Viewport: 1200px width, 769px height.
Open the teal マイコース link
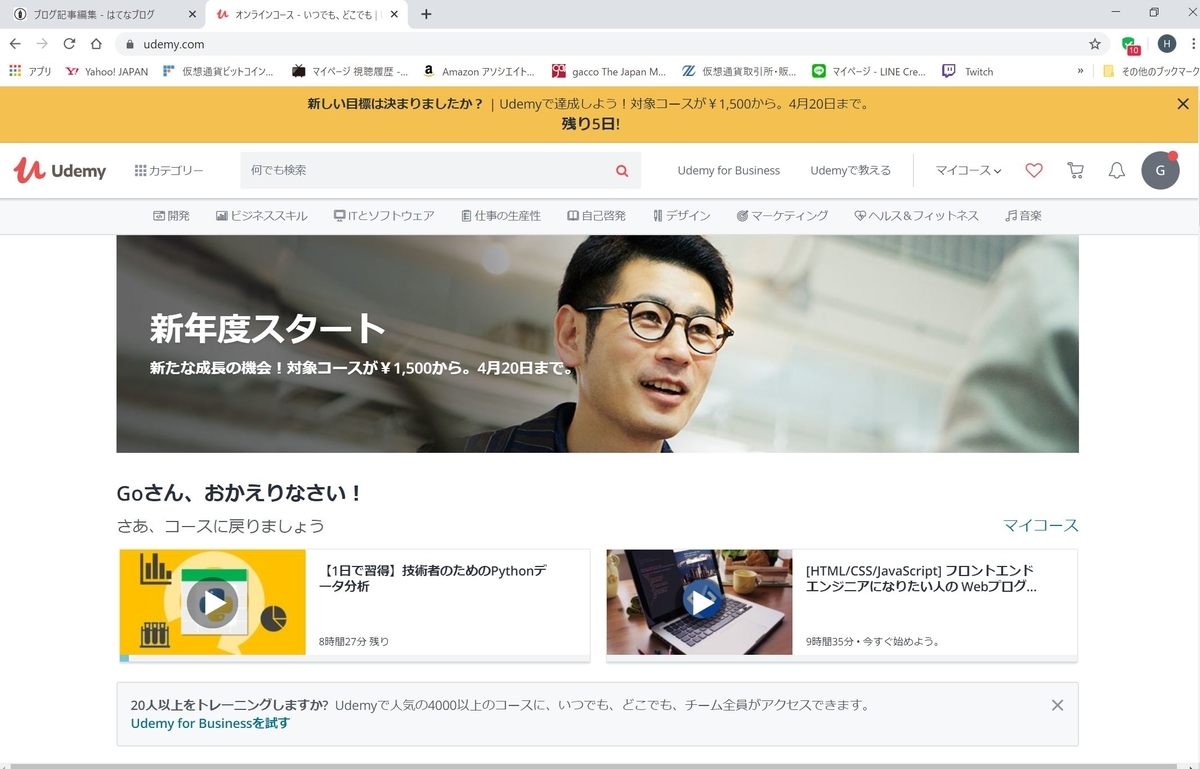click(1041, 525)
